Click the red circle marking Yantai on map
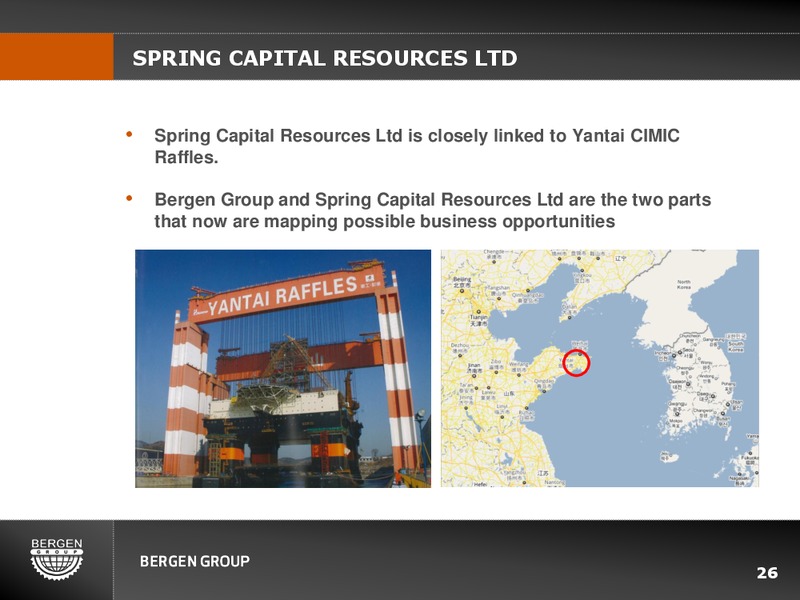Viewport: 800px width, 600px height. click(x=577, y=363)
